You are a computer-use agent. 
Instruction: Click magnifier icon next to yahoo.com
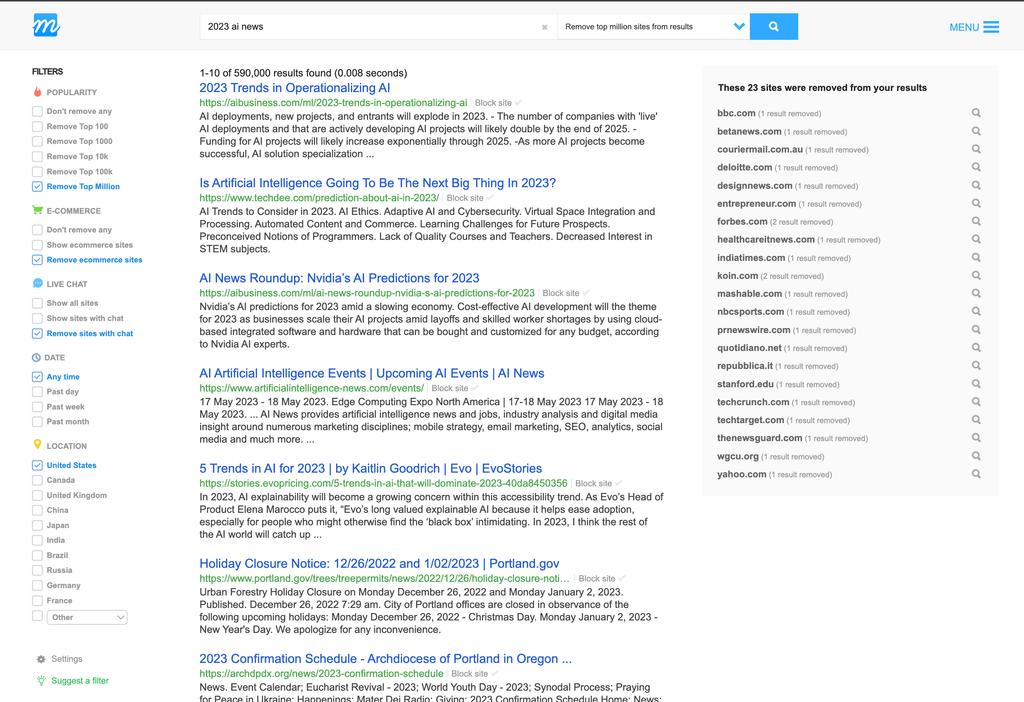point(976,474)
